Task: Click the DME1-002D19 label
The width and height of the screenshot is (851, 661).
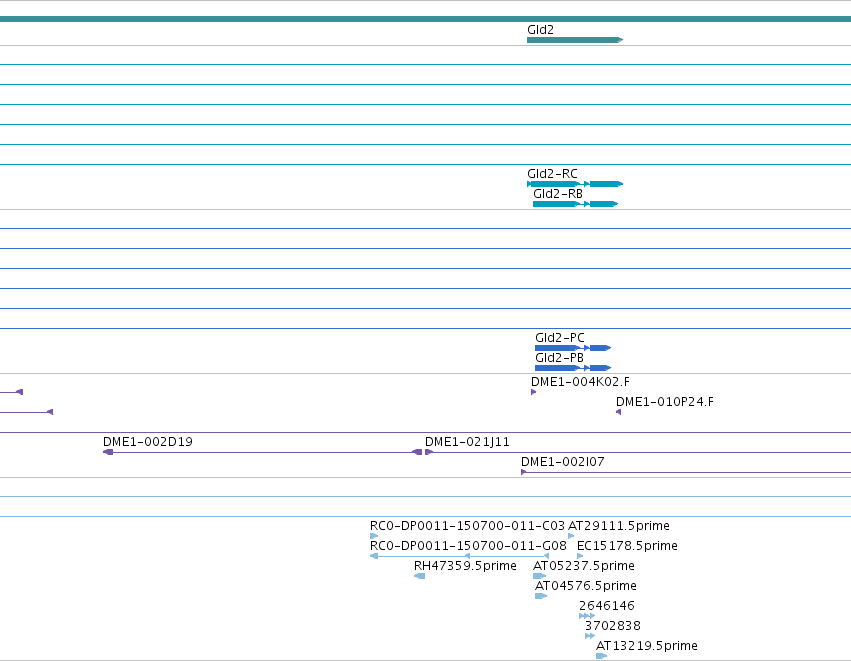Action: (x=148, y=442)
